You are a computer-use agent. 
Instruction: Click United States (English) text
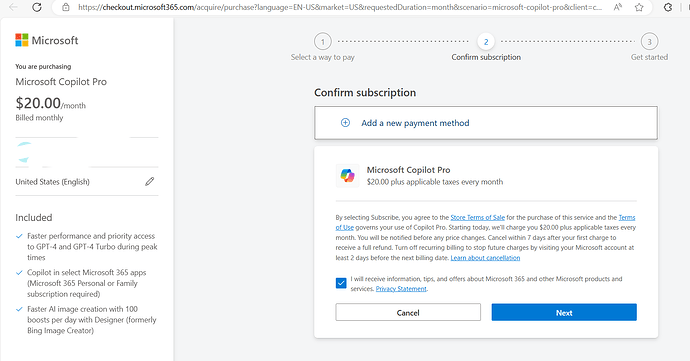tap(52, 182)
